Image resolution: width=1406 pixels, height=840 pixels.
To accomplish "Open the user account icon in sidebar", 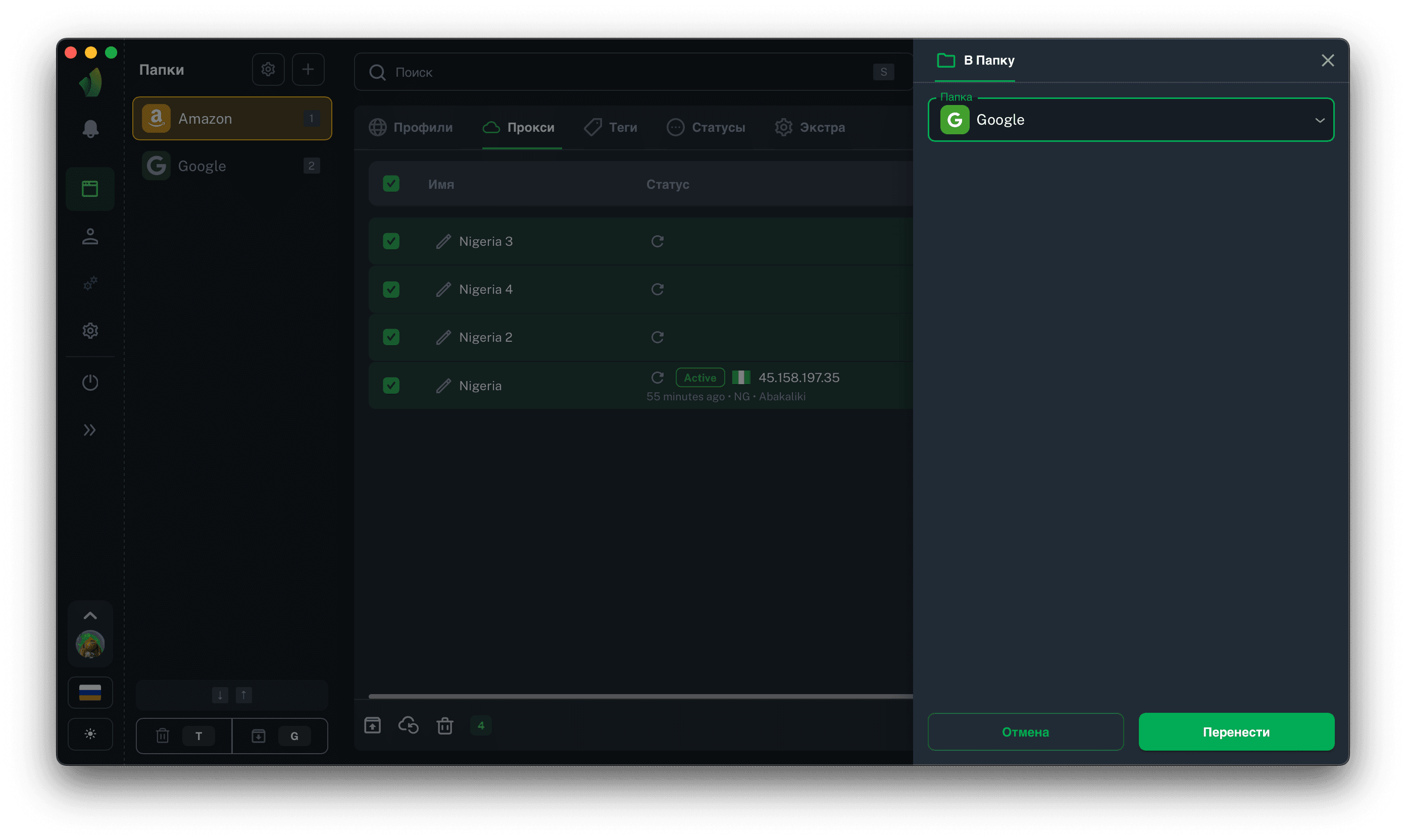I will click(90, 237).
